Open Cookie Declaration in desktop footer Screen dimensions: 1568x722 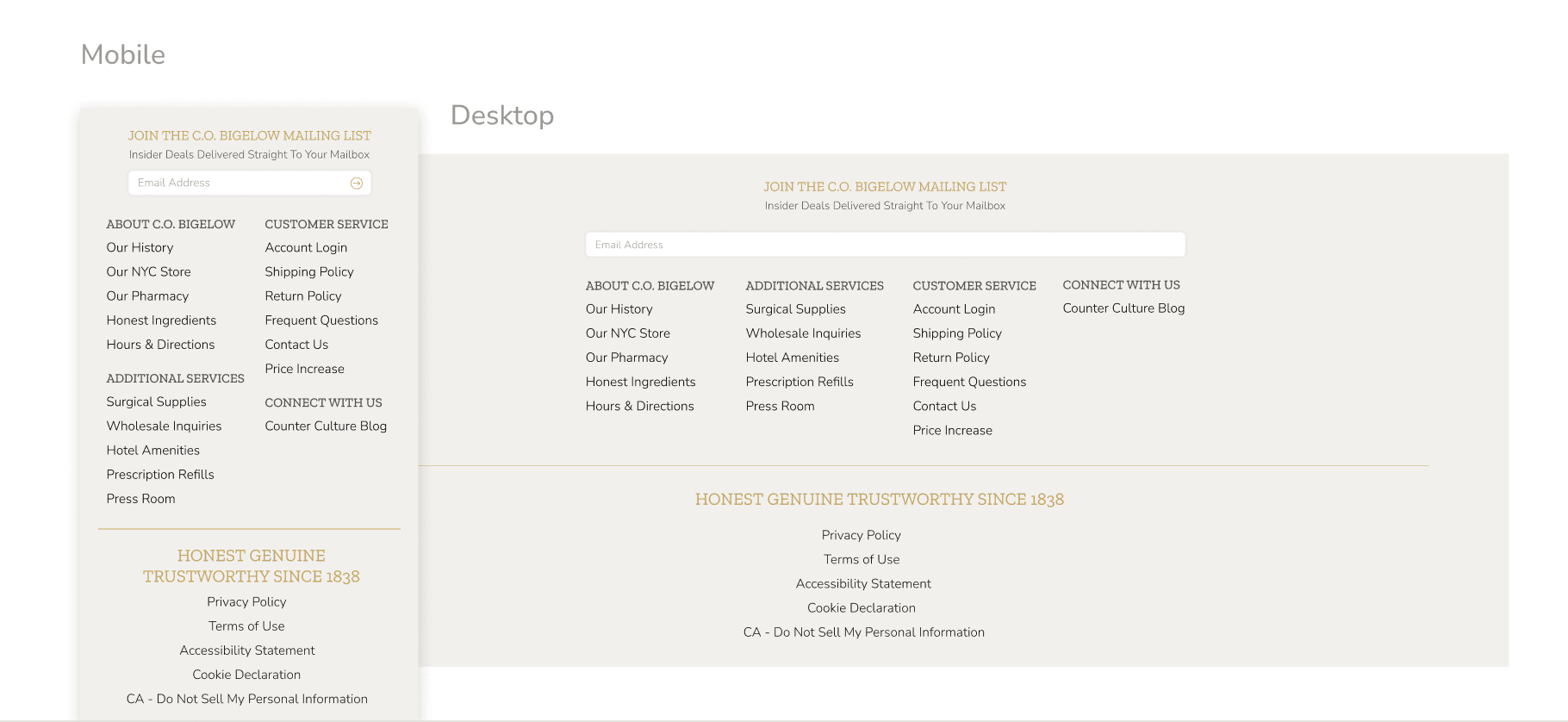861,607
